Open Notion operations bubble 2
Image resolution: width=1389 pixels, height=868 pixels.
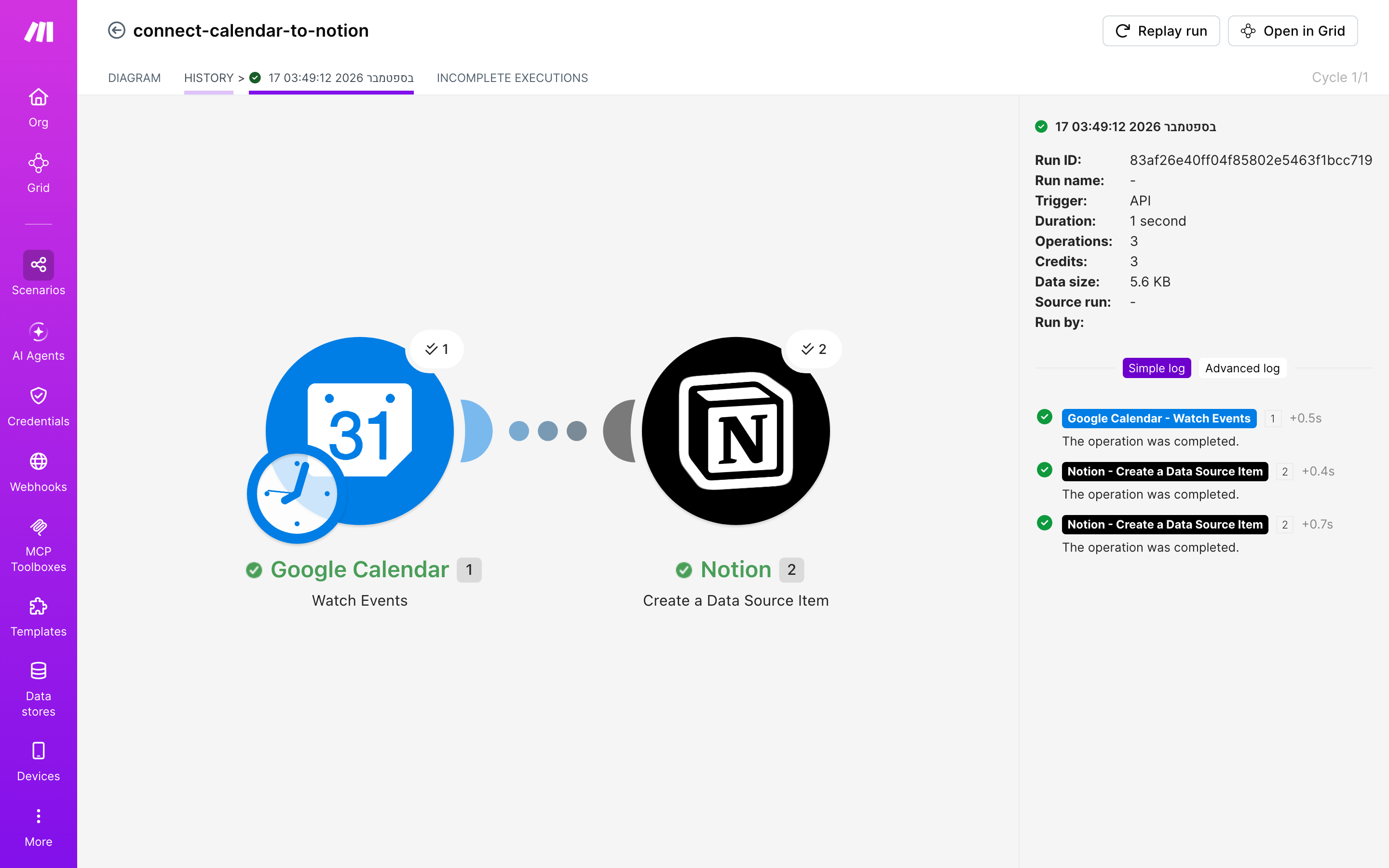[x=813, y=349]
